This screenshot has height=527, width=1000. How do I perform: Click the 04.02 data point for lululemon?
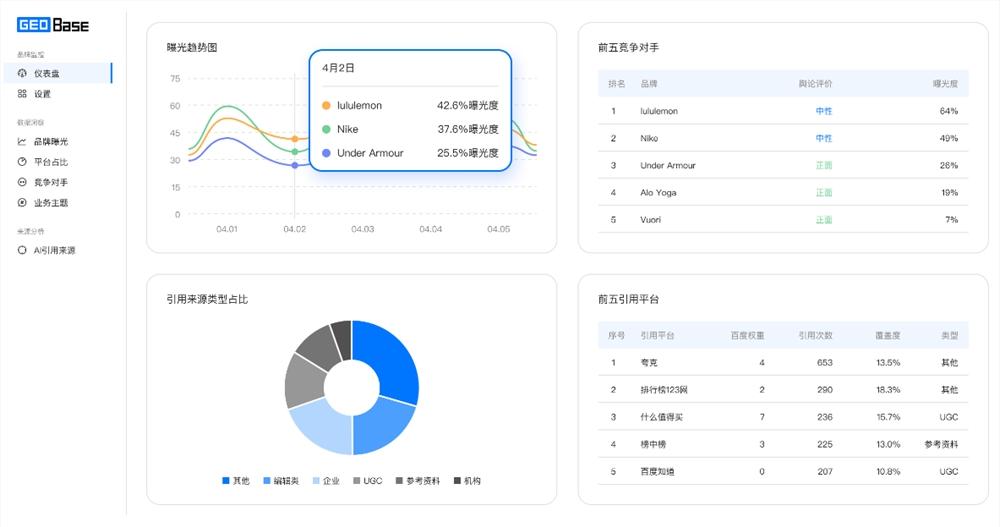click(295, 138)
